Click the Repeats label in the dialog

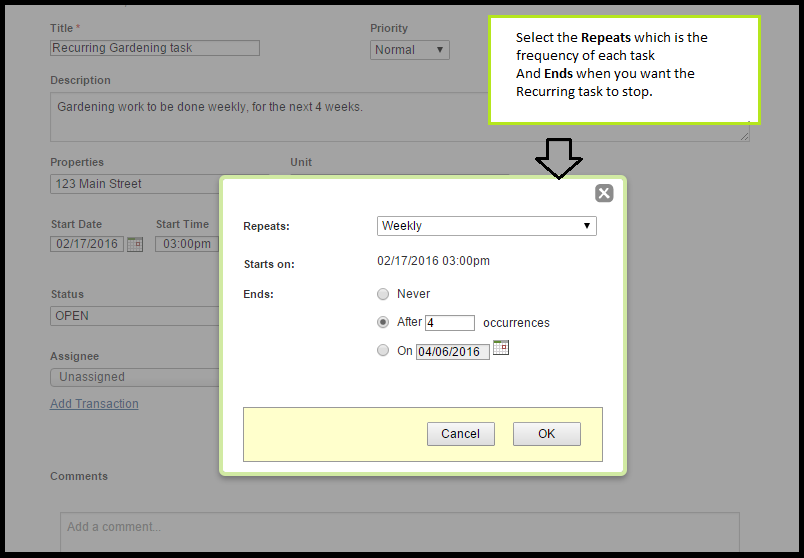266,226
